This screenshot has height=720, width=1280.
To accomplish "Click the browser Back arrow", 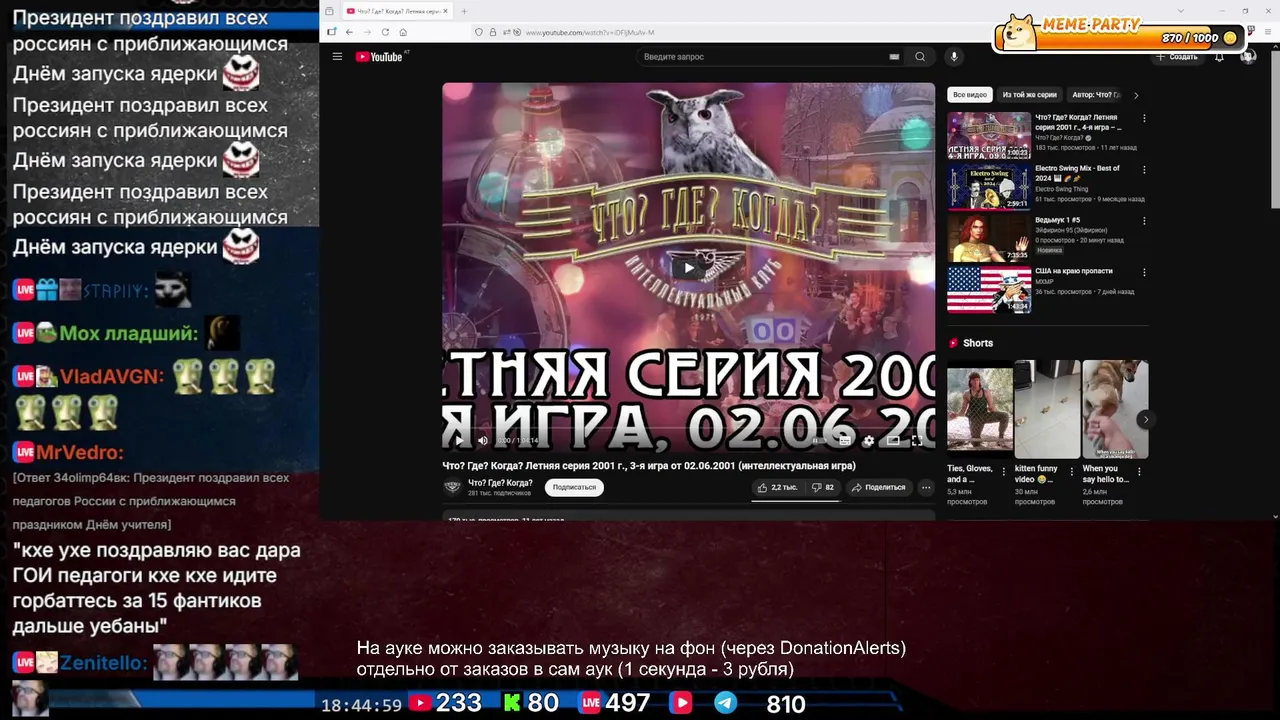I will coord(349,32).
